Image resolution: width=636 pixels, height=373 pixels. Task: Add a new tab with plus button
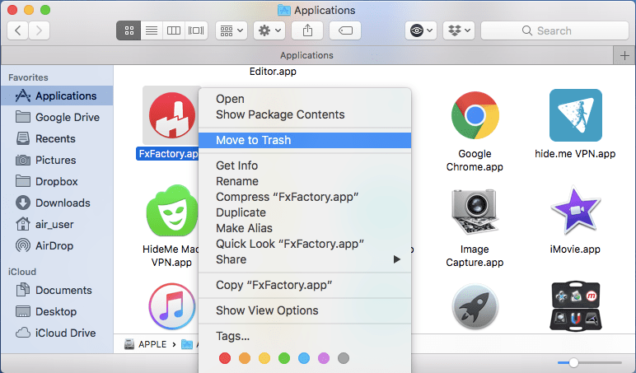click(624, 55)
